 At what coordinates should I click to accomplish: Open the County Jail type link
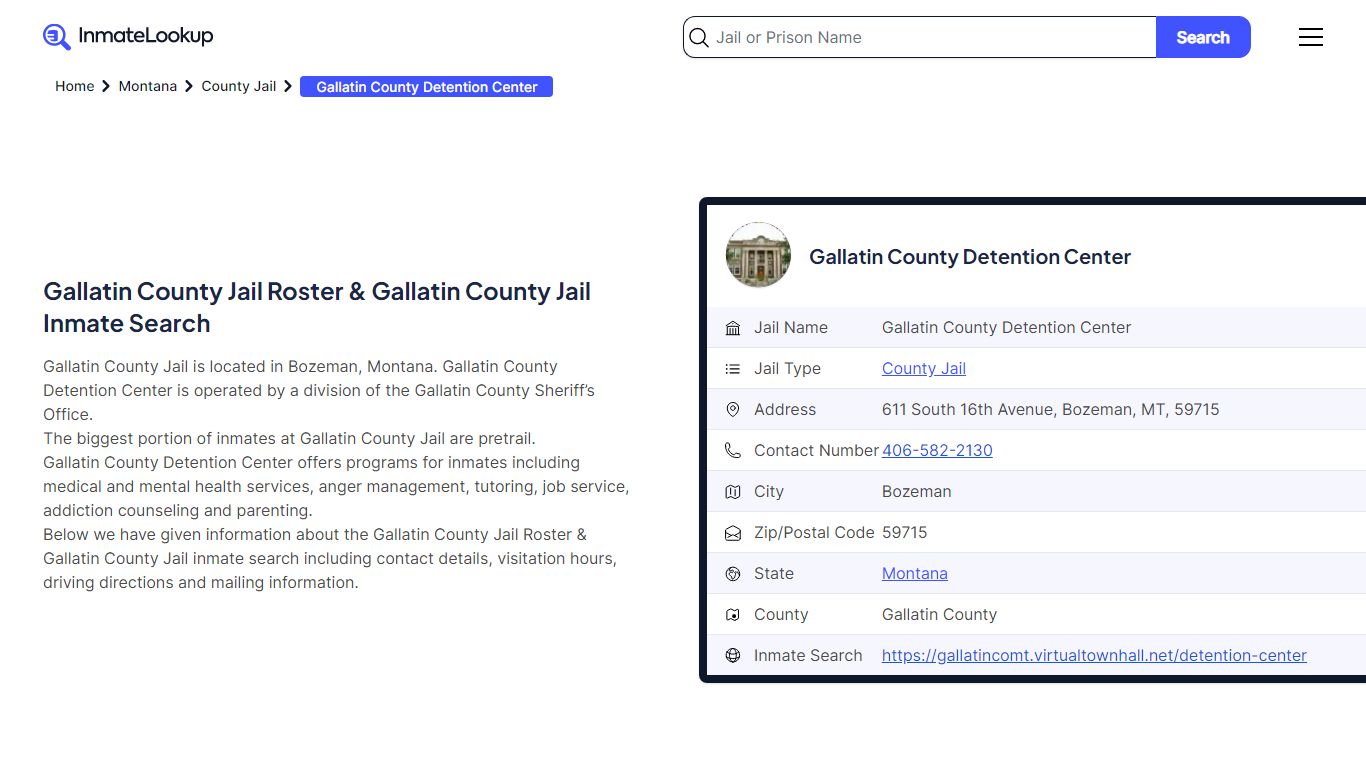click(924, 369)
